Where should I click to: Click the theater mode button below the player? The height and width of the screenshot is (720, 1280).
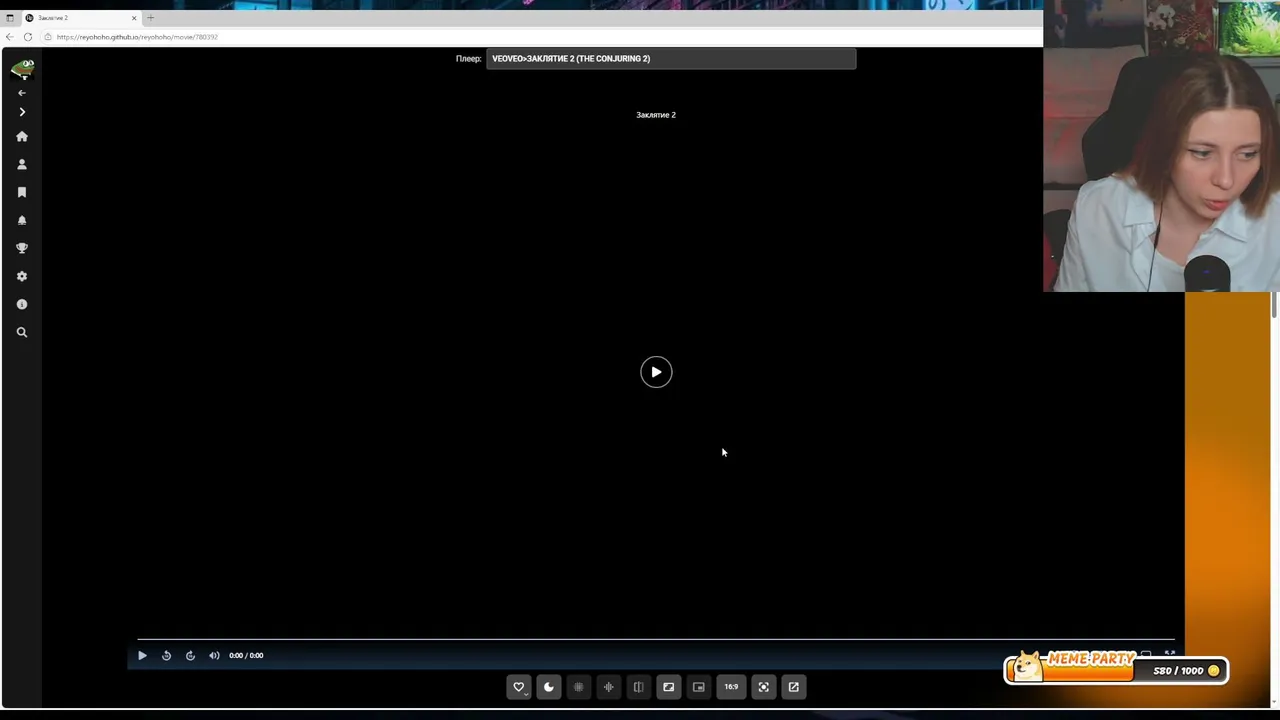(x=668, y=687)
